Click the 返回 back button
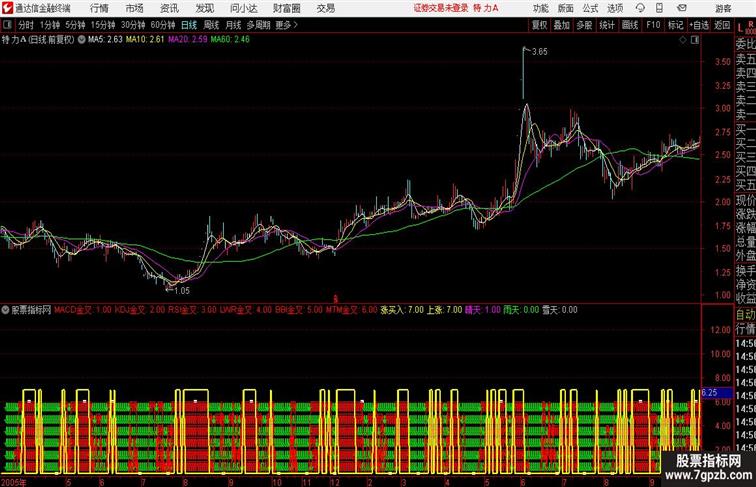756x487 pixels. pyautogui.click(x=722, y=25)
